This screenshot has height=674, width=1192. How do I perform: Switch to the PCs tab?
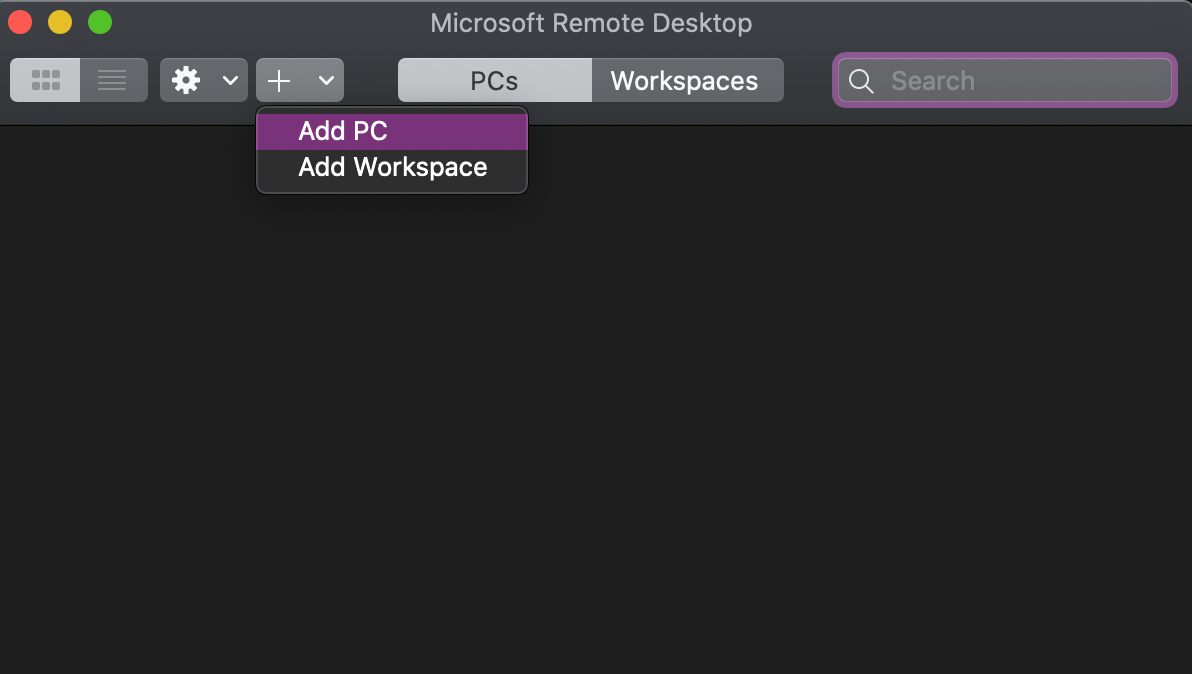coord(494,80)
